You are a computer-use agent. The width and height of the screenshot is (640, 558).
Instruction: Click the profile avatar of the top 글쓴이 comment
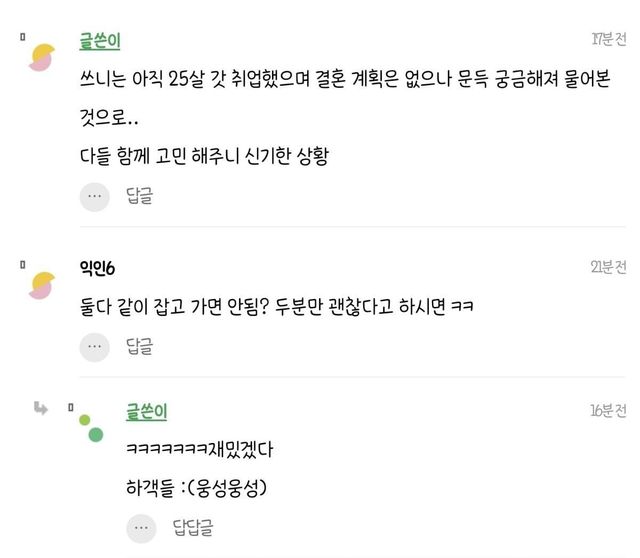[42, 59]
